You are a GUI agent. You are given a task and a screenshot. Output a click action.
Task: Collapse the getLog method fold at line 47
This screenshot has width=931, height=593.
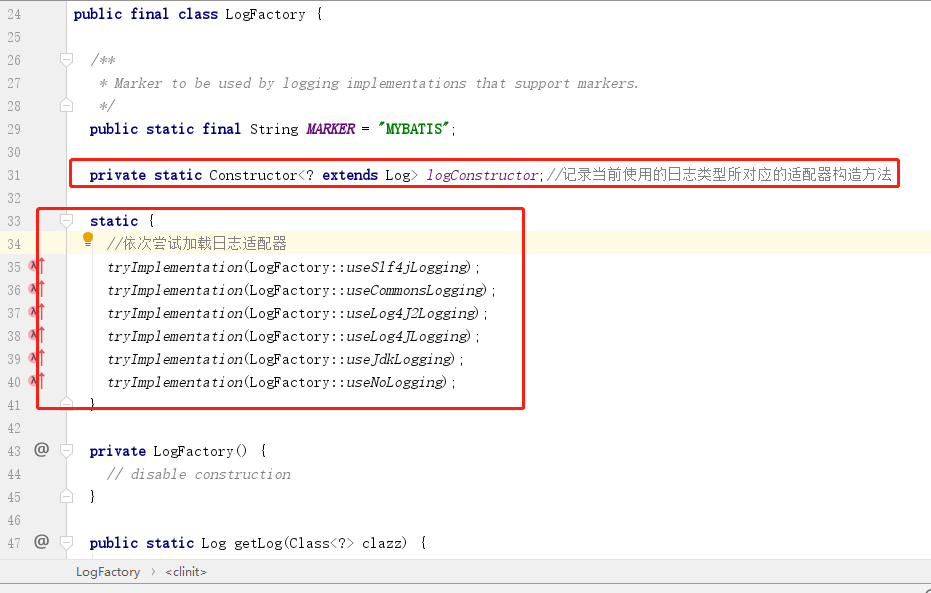(66, 543)
